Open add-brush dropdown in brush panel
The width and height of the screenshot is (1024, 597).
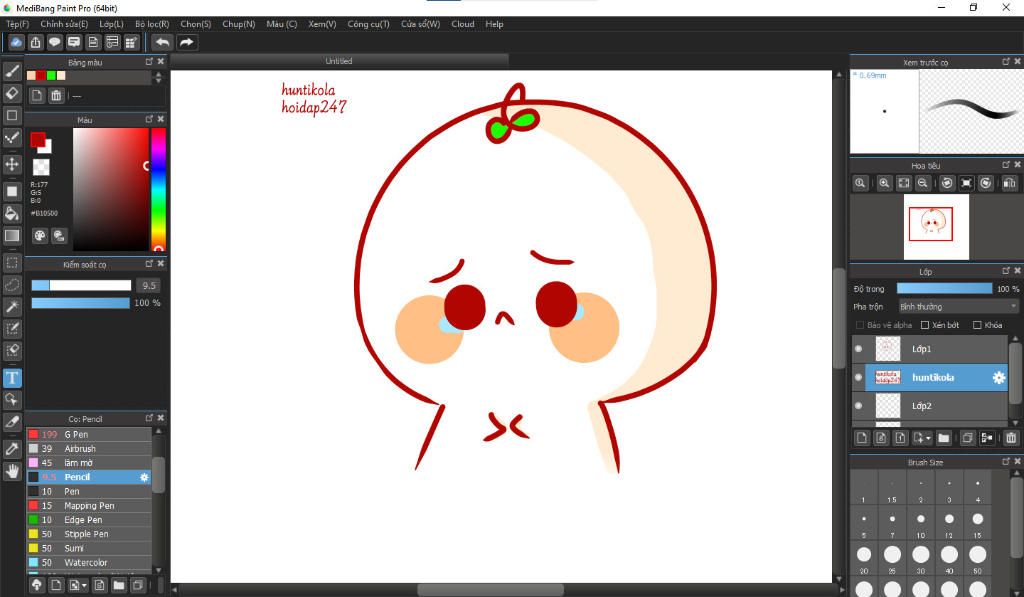pyautogui.click(x=78, y=585)
